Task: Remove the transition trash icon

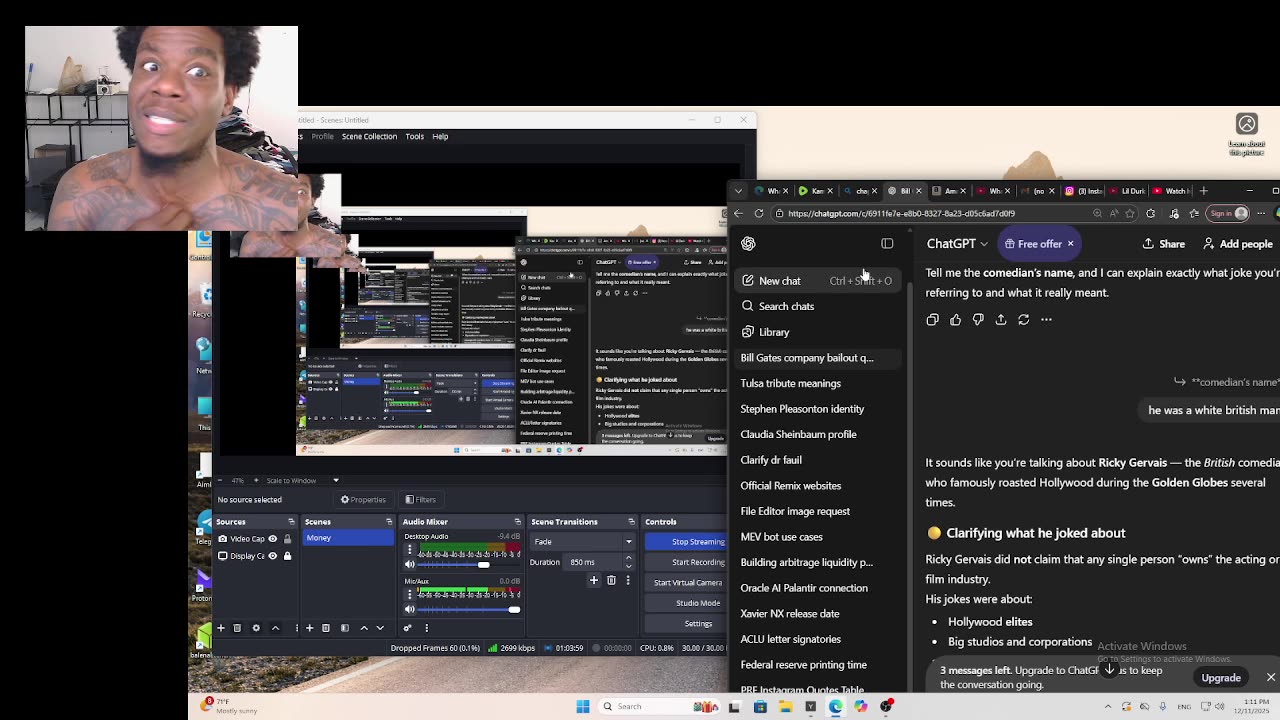Action: click(x=611, y=580)
